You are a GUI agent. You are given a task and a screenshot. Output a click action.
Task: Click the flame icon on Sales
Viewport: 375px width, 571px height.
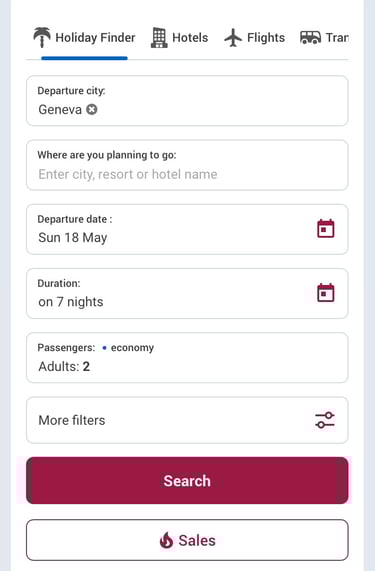166,540
